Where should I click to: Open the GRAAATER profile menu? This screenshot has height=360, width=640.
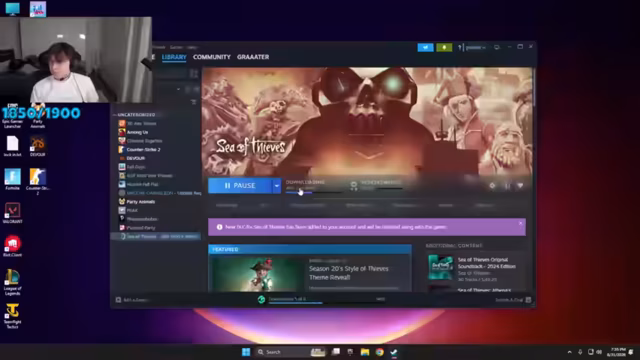[253, 57]
